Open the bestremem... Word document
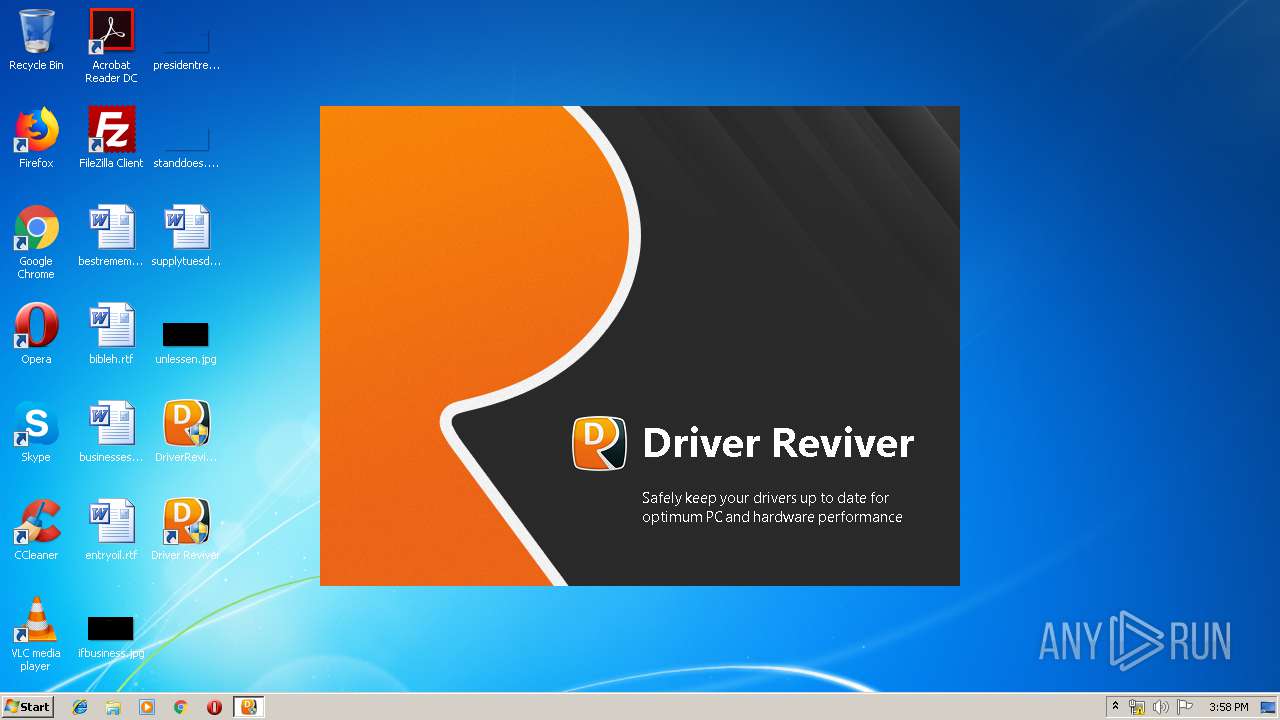The height and width of the screenshot is (720, 1280). click(x=111, y=236)
